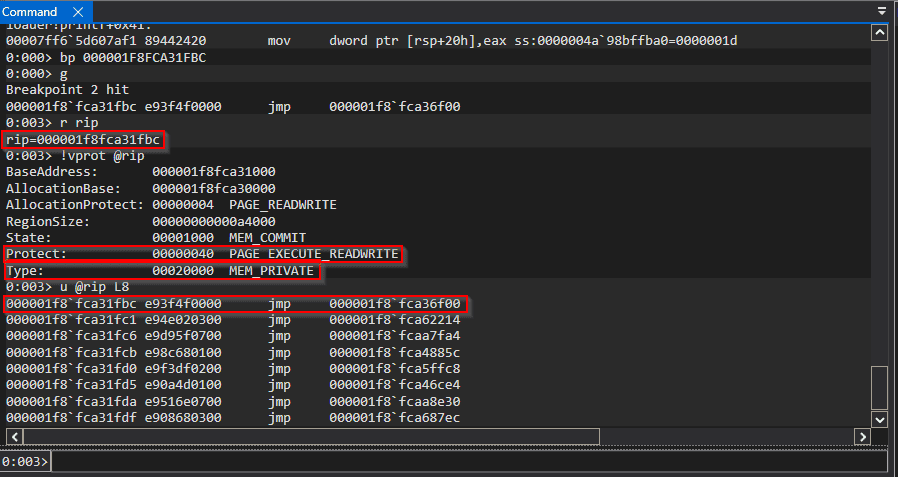Click the 0:003> prompt label
Viewport: 898px width, 477px height.
[25, 462]
